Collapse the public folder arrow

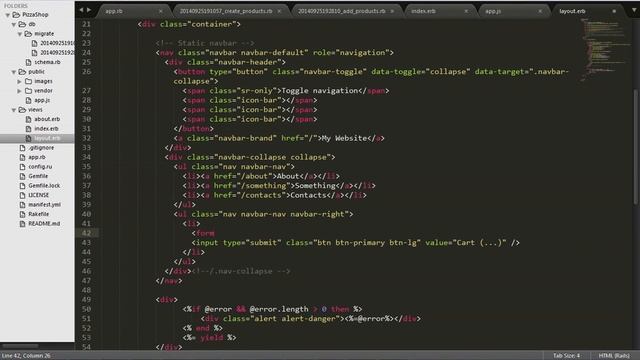[x=14, y=72]
